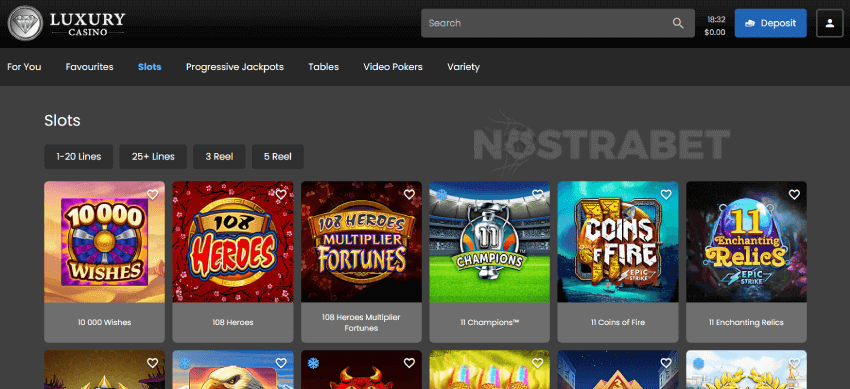
Task: Filter slots by 1-20 Lines
Action: (79, 157)
